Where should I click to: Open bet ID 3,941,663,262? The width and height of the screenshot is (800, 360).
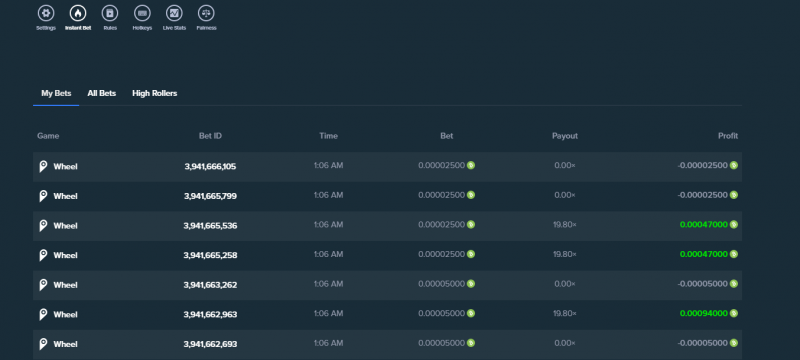pyautogui.click(x=210, y=285)
